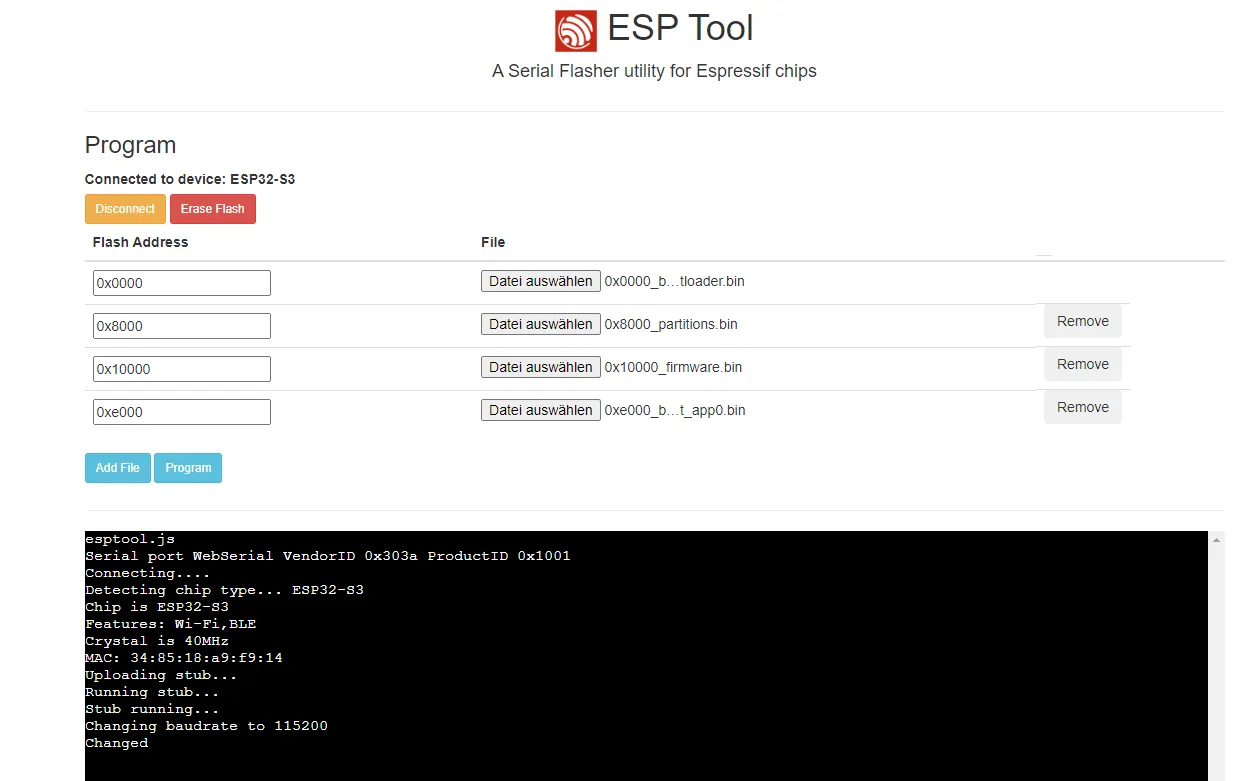Click the 'Connected to device: ESP32-S3' text
The width and height of the screenshot is (1242, 781).
pos(190,180)
